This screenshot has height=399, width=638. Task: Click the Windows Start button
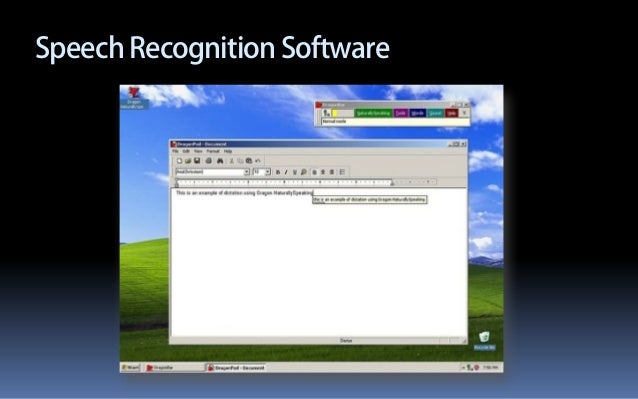131,368
